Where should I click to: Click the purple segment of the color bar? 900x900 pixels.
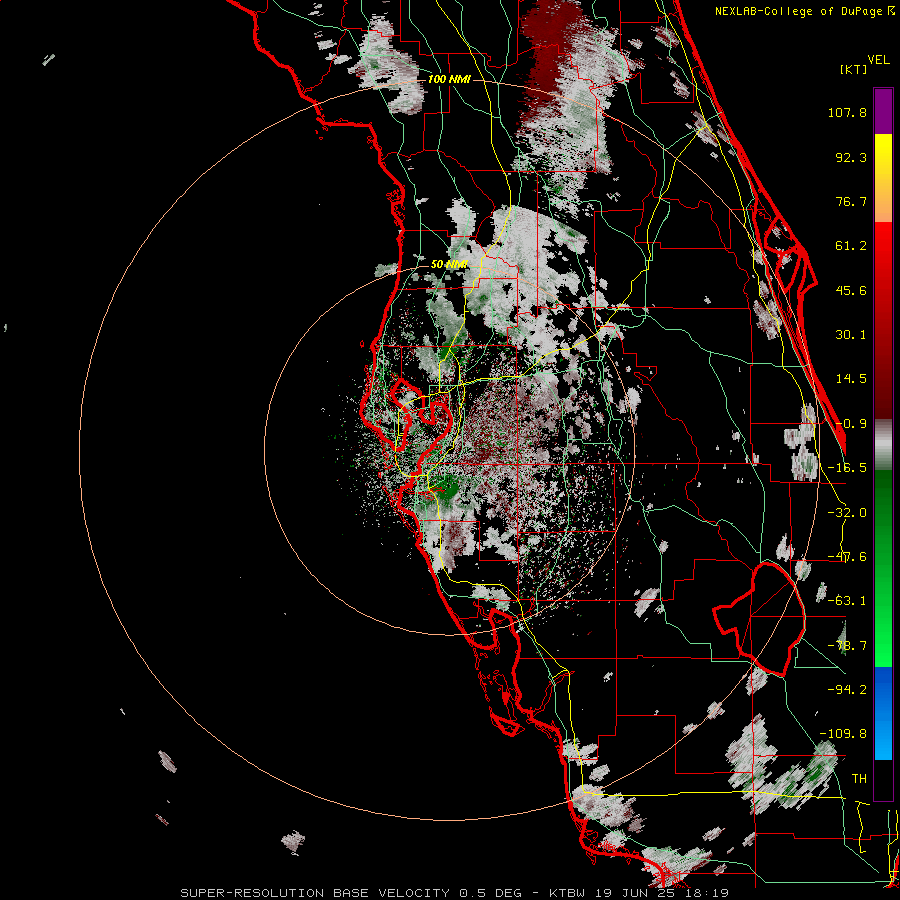[x=883, y=111]
